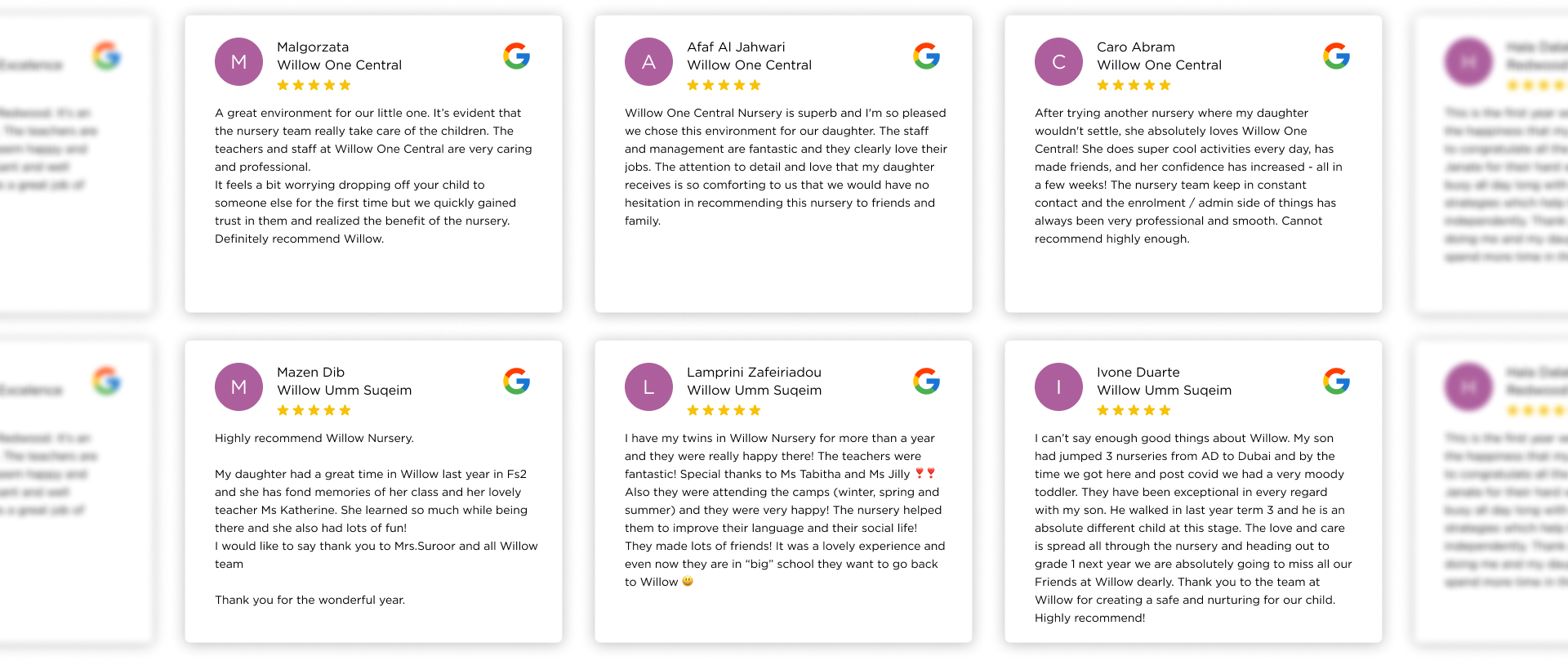This screenshot has width=1568, height=661.
Task: Click the star rating on Mazen Dib's review
Action: [x=314, y=410]
